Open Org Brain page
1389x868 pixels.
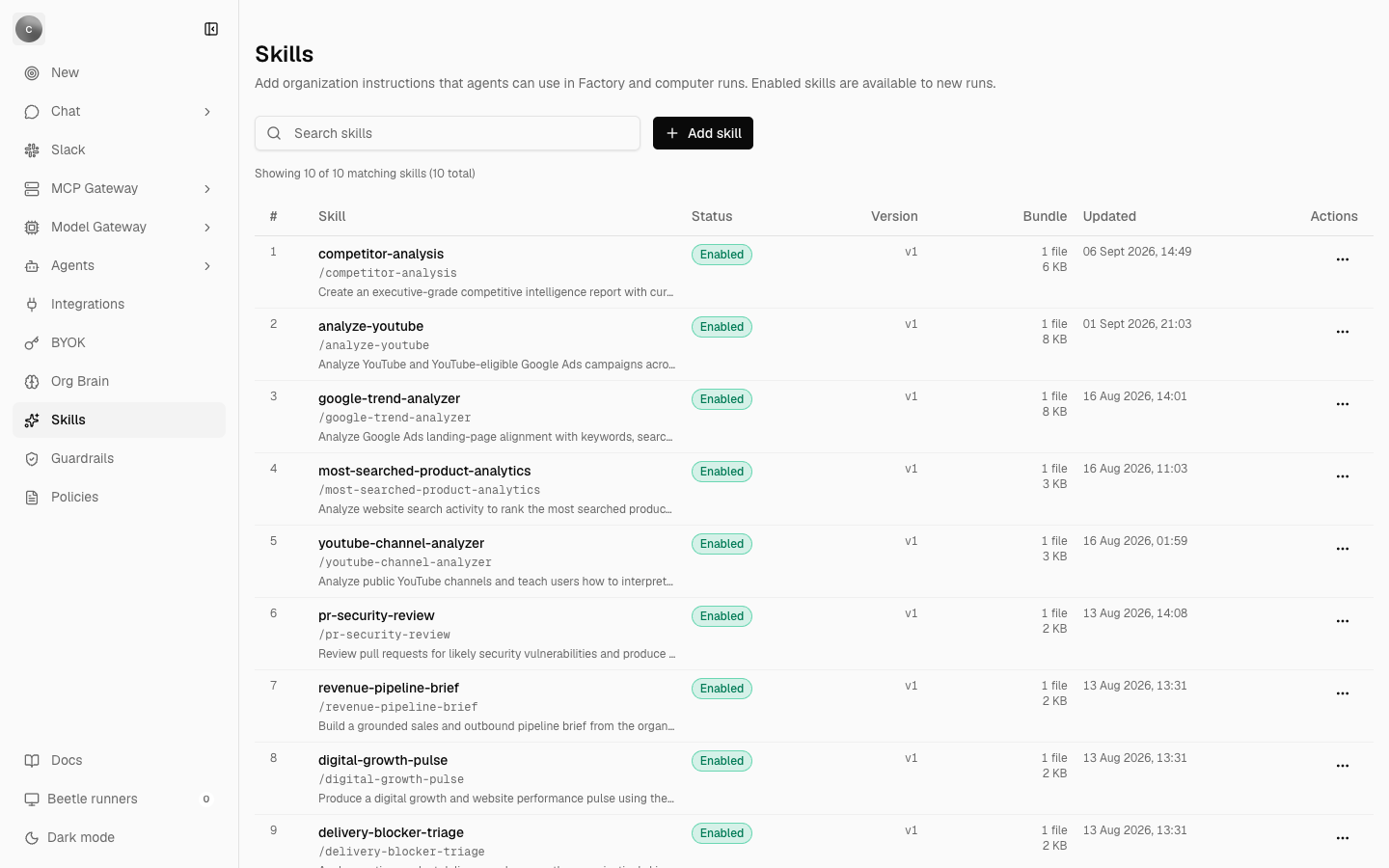point(119,382)
